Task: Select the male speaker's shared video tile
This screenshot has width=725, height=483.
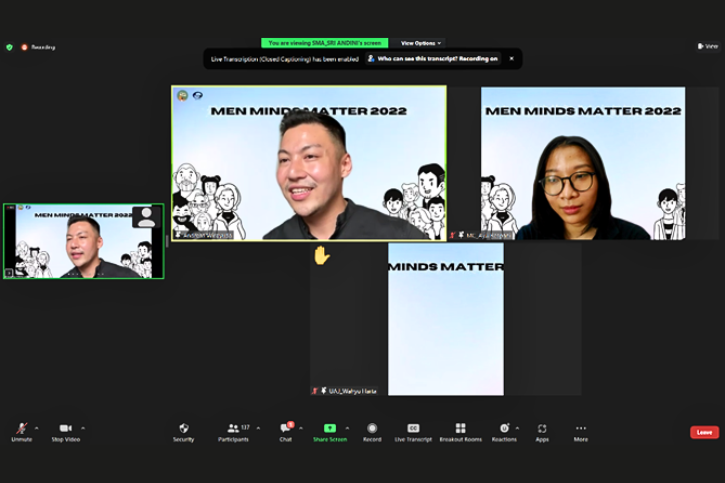Action: 309,163
